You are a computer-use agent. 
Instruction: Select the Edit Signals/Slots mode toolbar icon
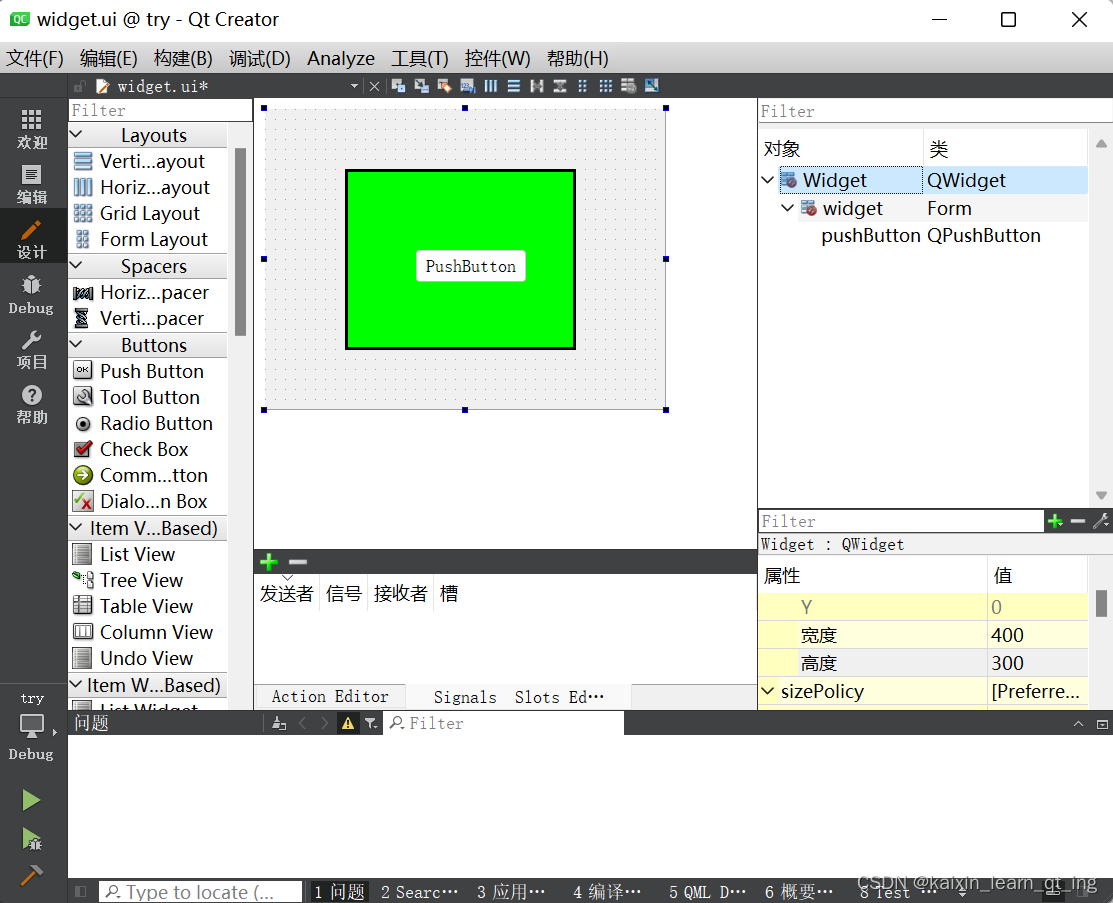coord(420,86)
